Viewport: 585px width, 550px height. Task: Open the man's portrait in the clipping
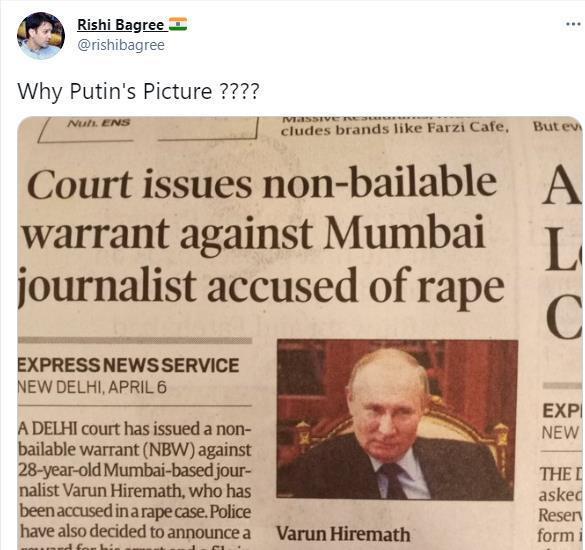(397, 419)
